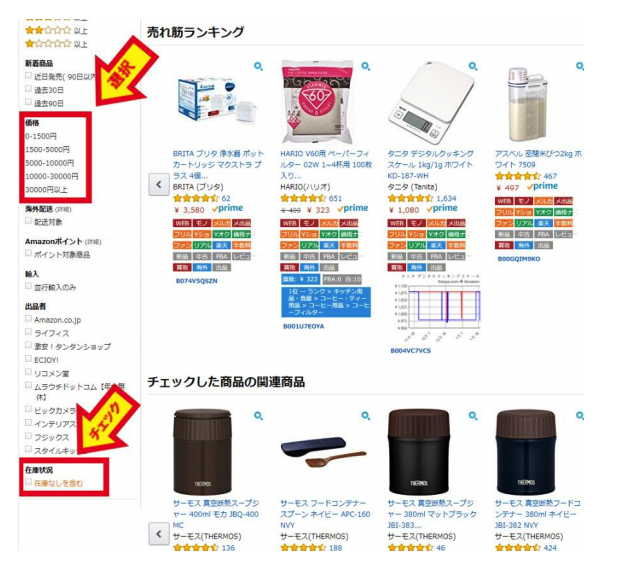Select the 1500-5000円 price range filter
Screen dimensions: 629x576
[x=47, y=150]
